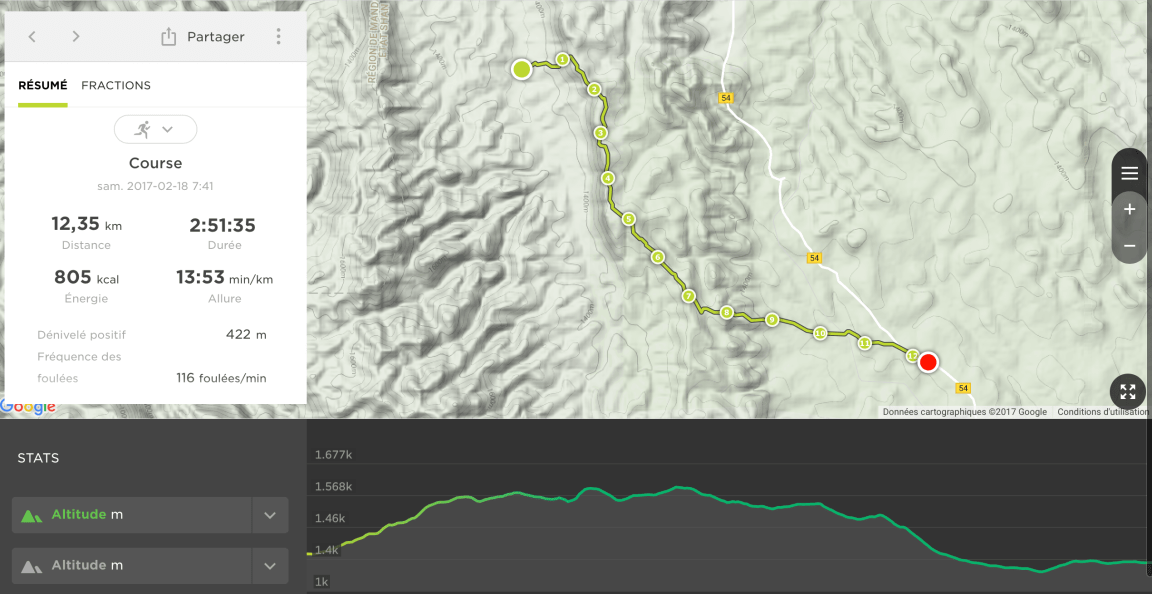
Task: Zoom out on the map
Action: tap(1129, 245)
